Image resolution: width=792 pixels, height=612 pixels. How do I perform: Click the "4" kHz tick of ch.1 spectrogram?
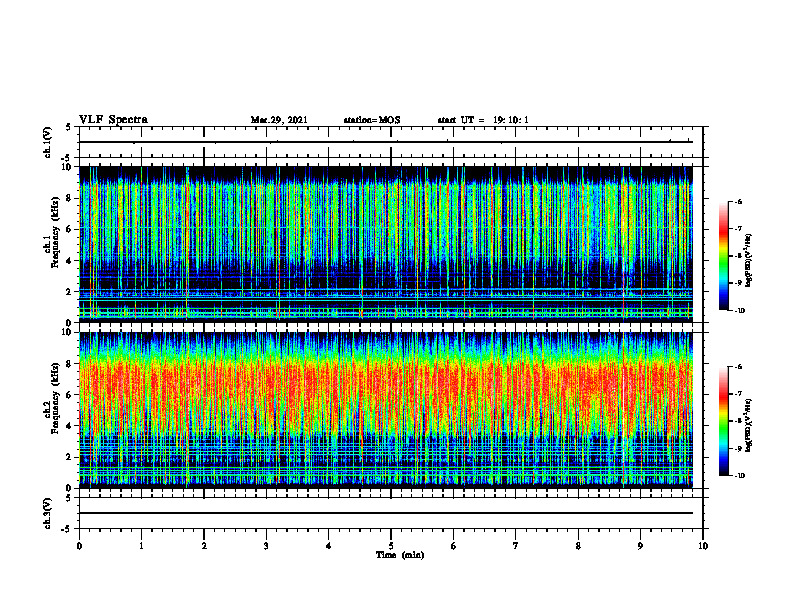pos(70,261)
